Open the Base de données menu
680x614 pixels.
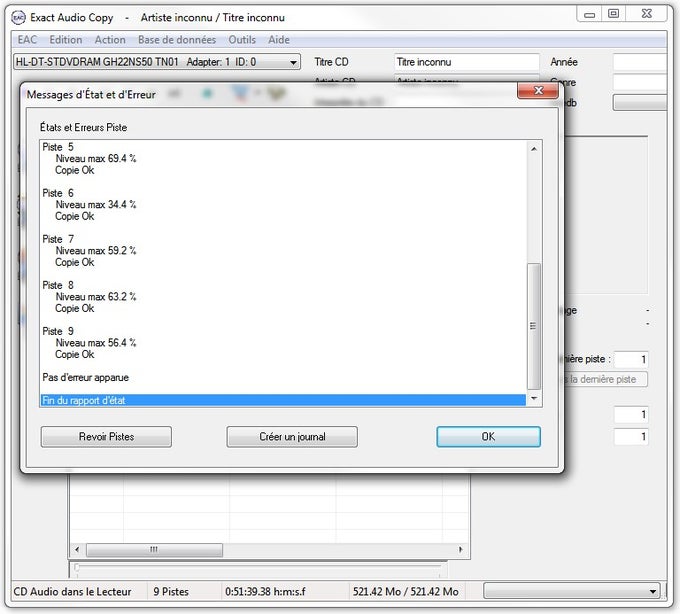coord(177,40)
